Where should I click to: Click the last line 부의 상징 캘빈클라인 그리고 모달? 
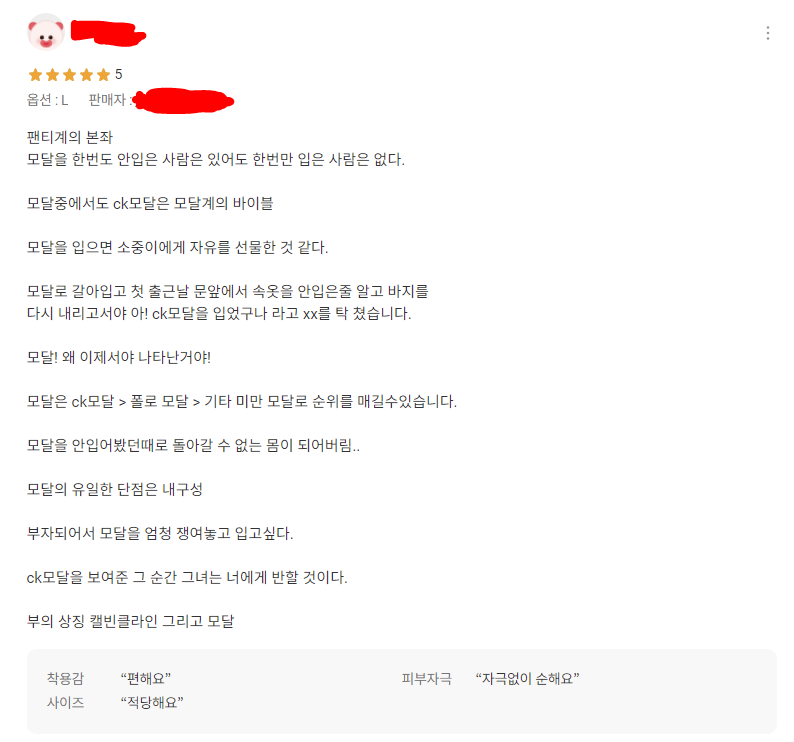point(131,621)
